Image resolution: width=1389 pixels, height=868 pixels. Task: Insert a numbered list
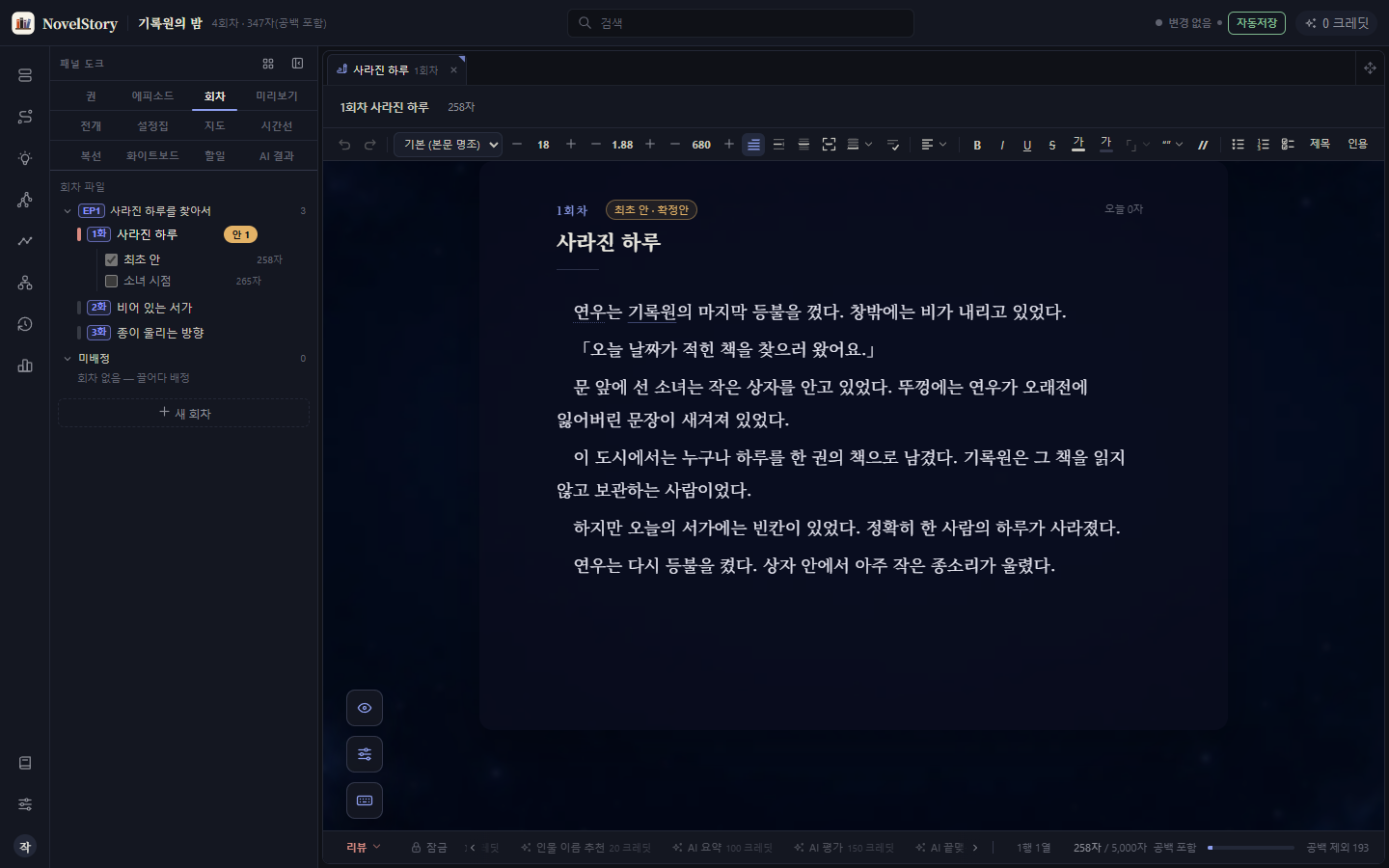point(1263,145)
